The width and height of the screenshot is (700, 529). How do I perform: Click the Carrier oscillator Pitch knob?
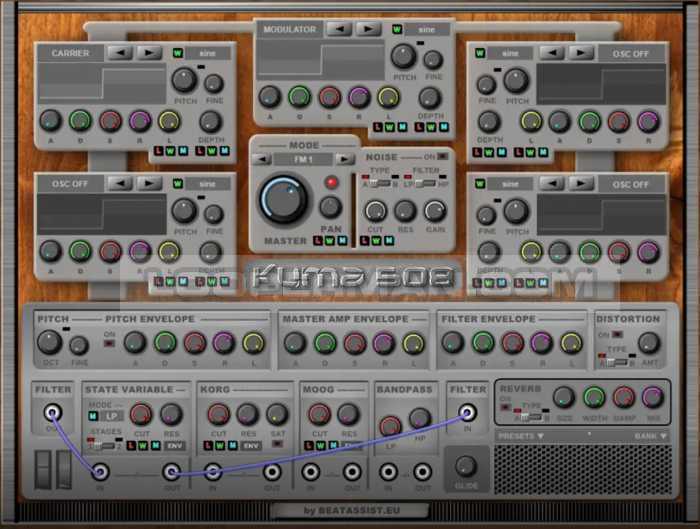pos(184,80)
